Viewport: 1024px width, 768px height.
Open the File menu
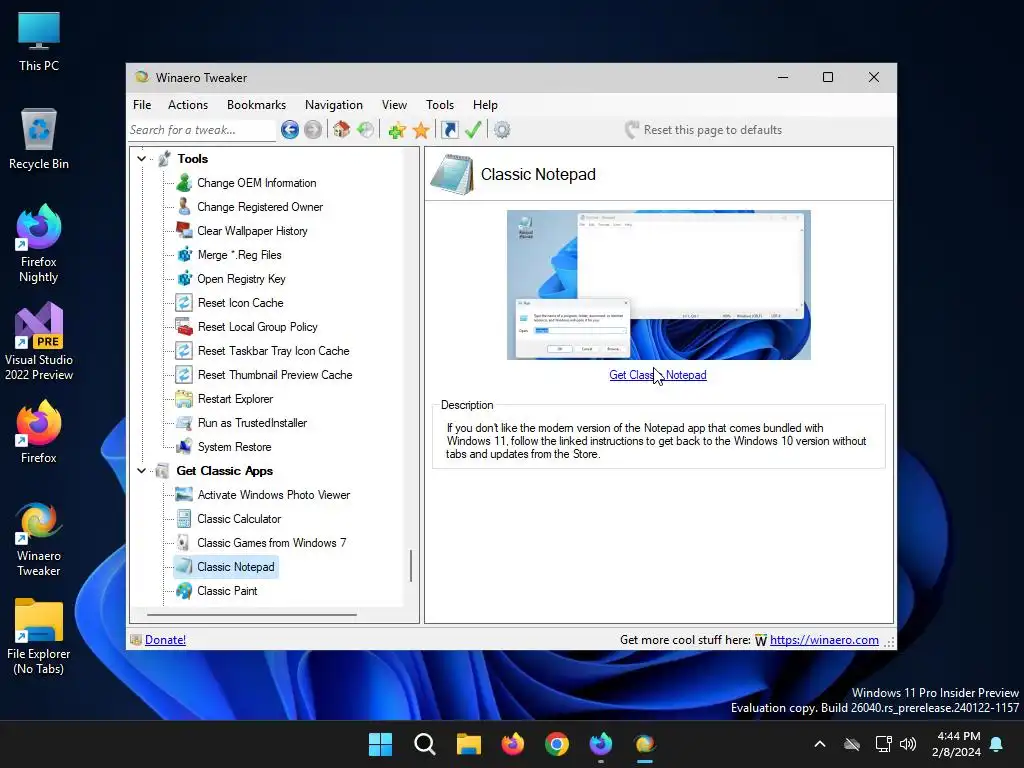[142, 104]
